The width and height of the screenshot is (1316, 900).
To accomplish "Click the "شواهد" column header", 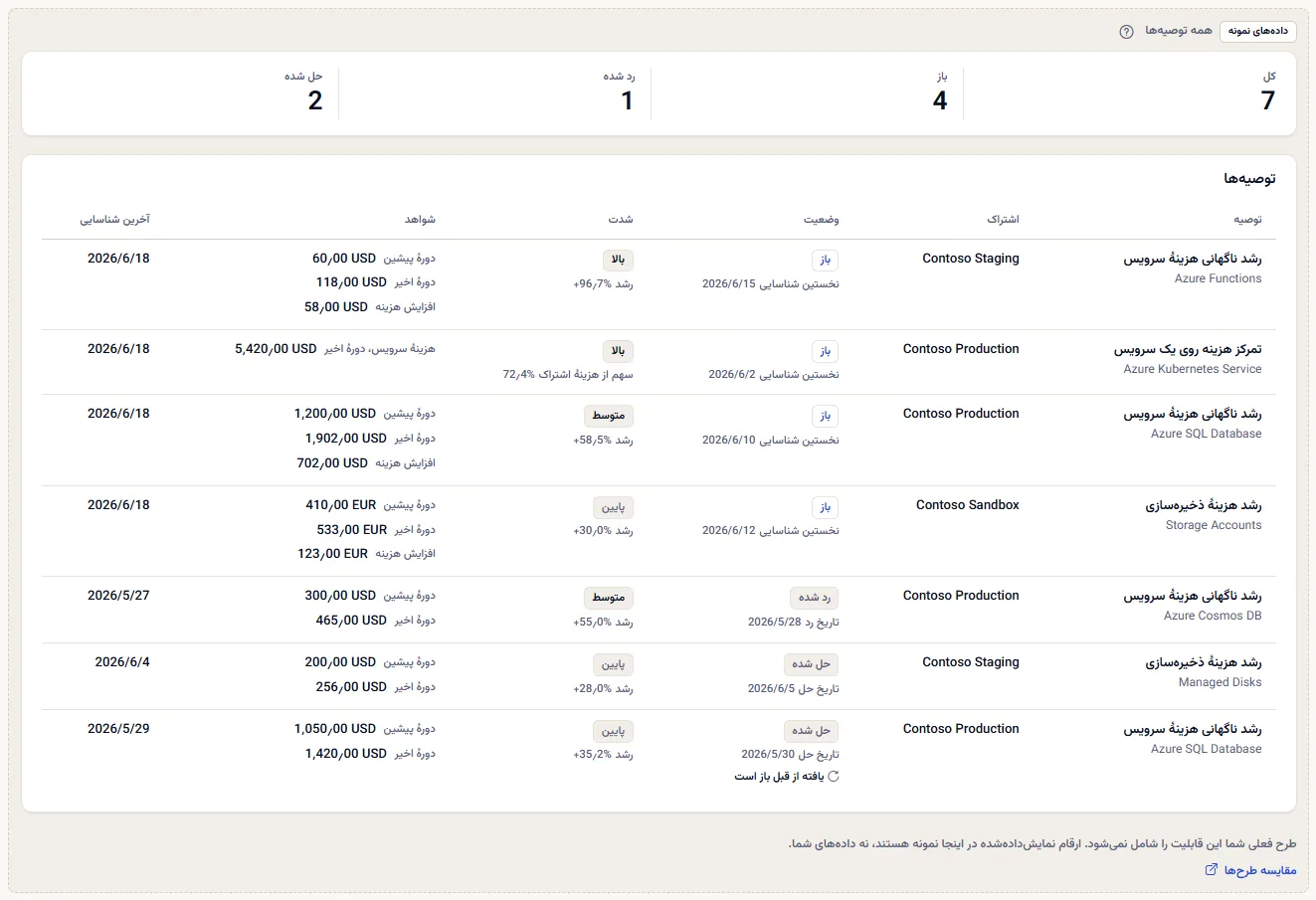I will click(420, 220).
